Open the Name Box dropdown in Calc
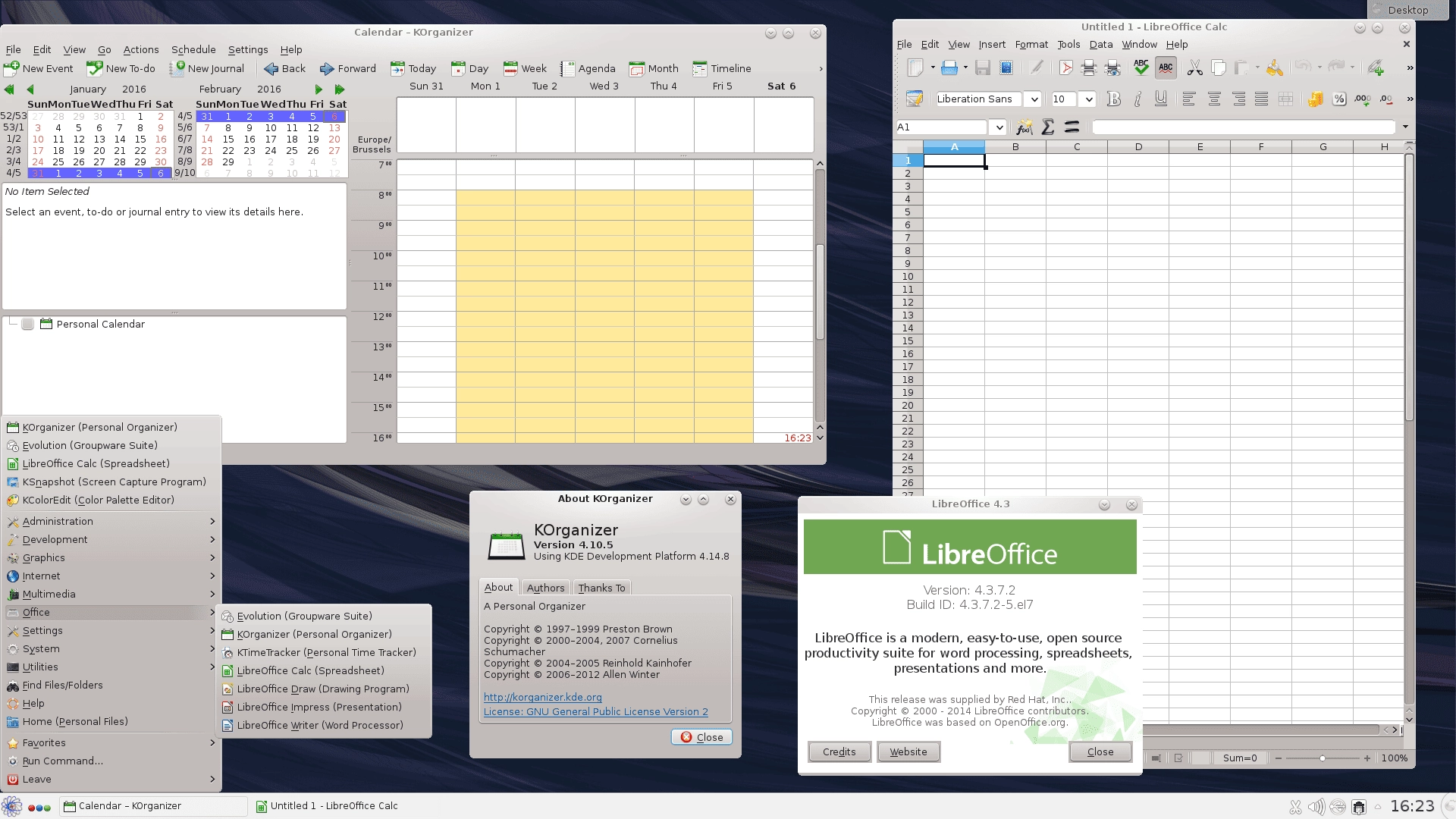This screenshot has height=819, width=1456. 999,127
